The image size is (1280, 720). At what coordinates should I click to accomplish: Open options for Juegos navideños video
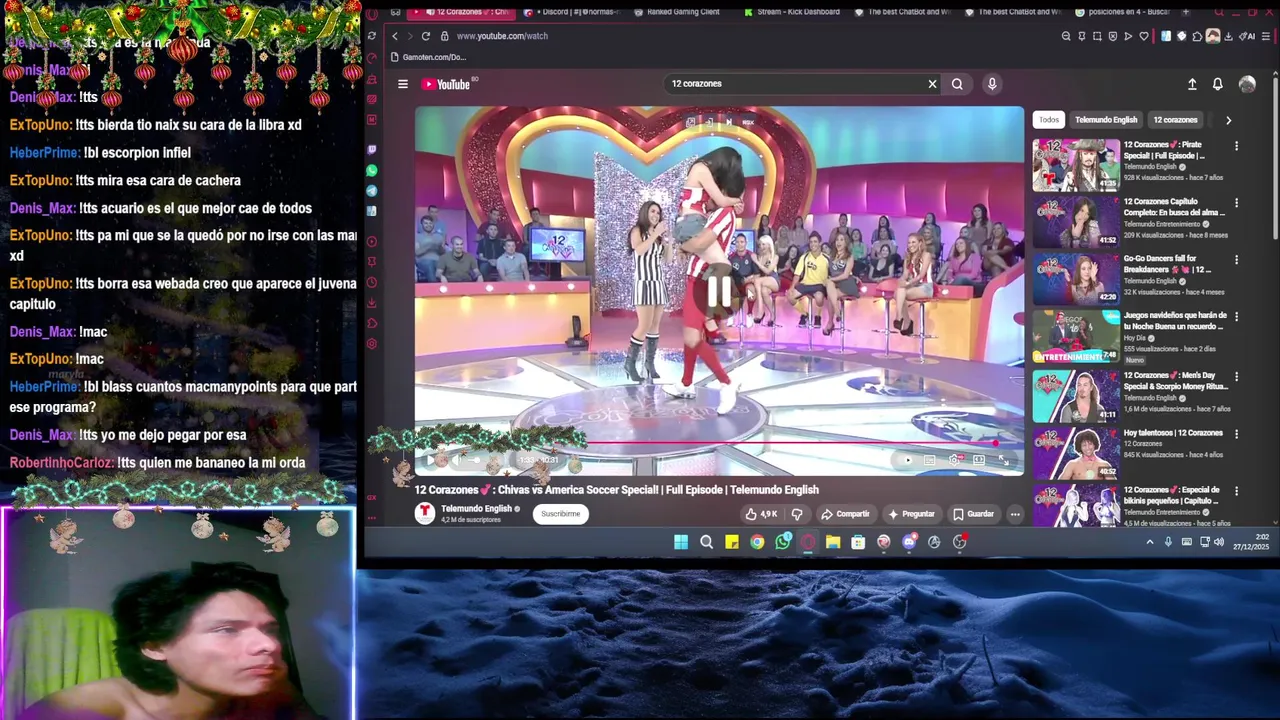(1236, 317)
